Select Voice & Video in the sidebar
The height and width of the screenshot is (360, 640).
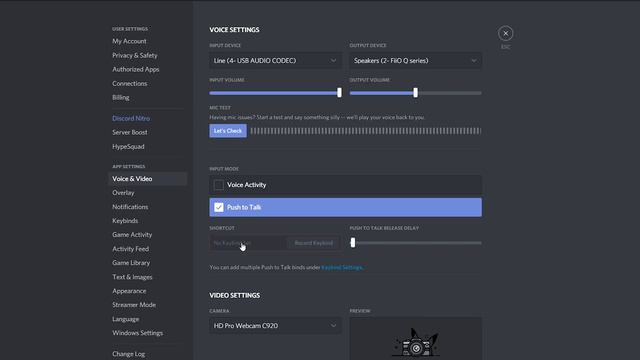tap(148, 179)
